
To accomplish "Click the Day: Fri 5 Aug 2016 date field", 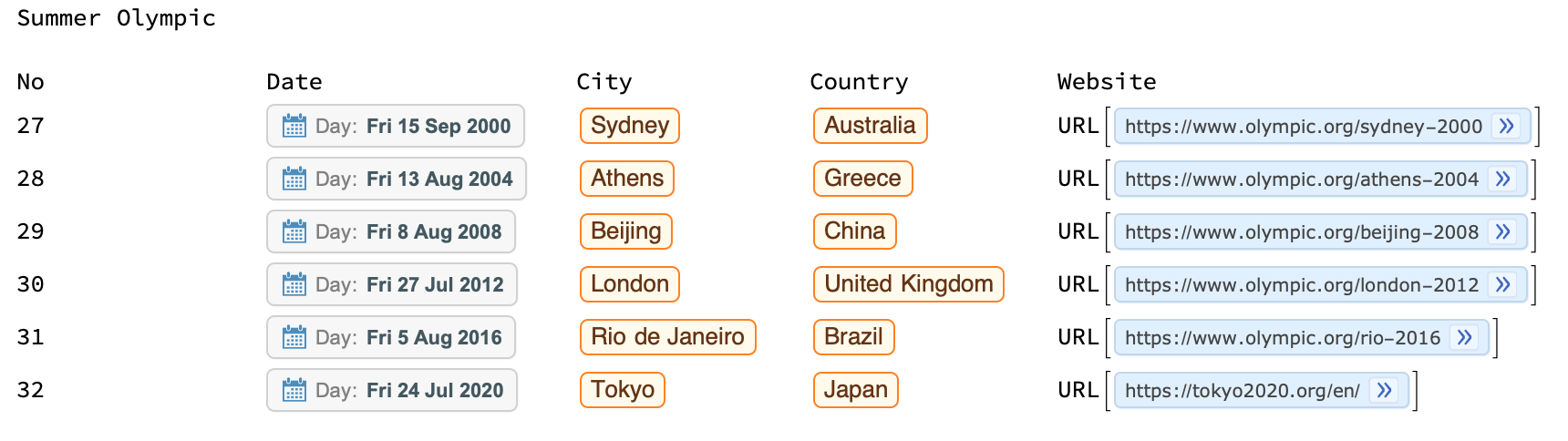I will [391, 337].
